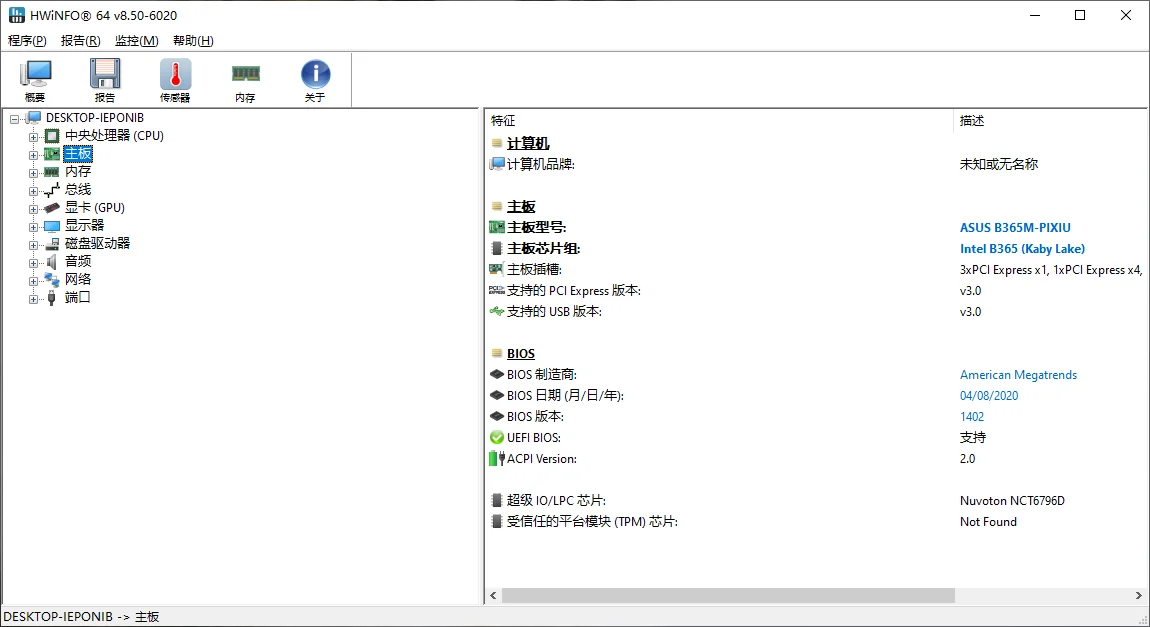Click the horizontal scrollbar thumb
The height and width of the screenshot is (627, 1150).
(728, 595)
